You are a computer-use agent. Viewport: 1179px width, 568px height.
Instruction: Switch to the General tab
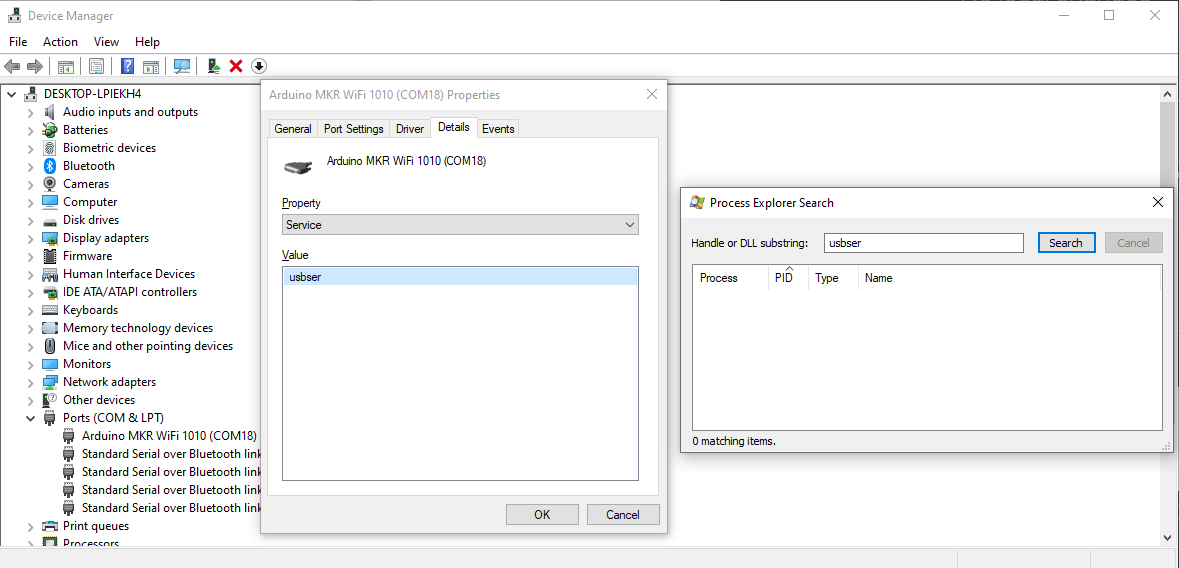click(293, 129)
